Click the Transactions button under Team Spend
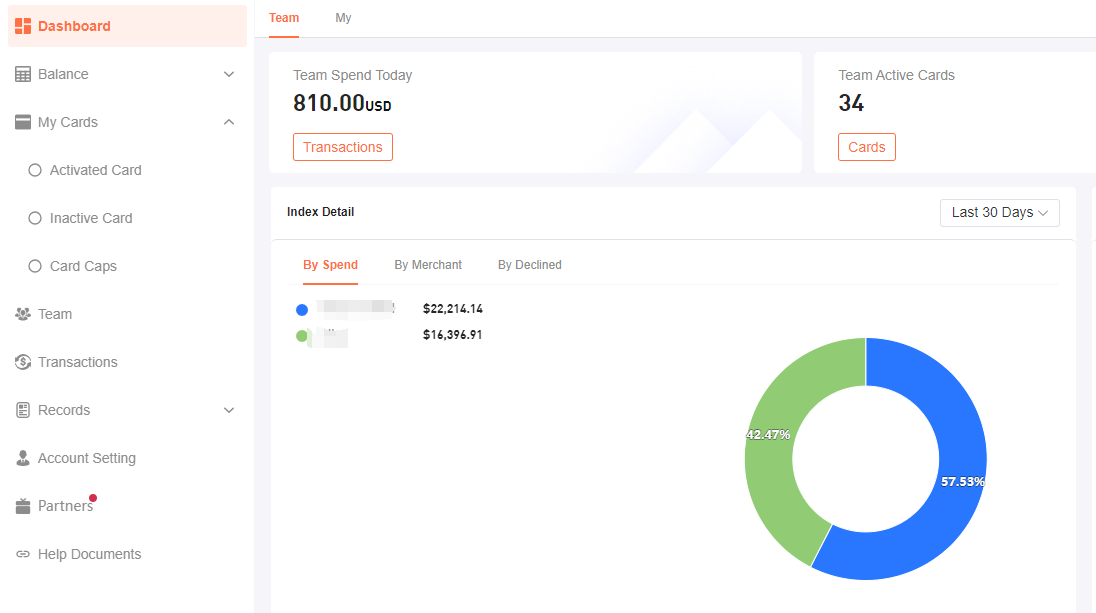This screenshot has width=1096, height=613. (342, 147)
